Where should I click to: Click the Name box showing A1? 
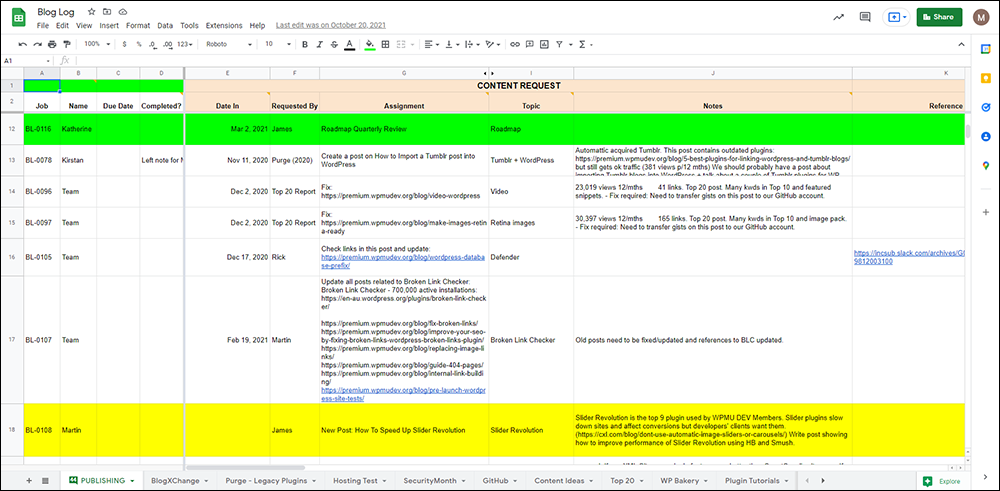27,61
